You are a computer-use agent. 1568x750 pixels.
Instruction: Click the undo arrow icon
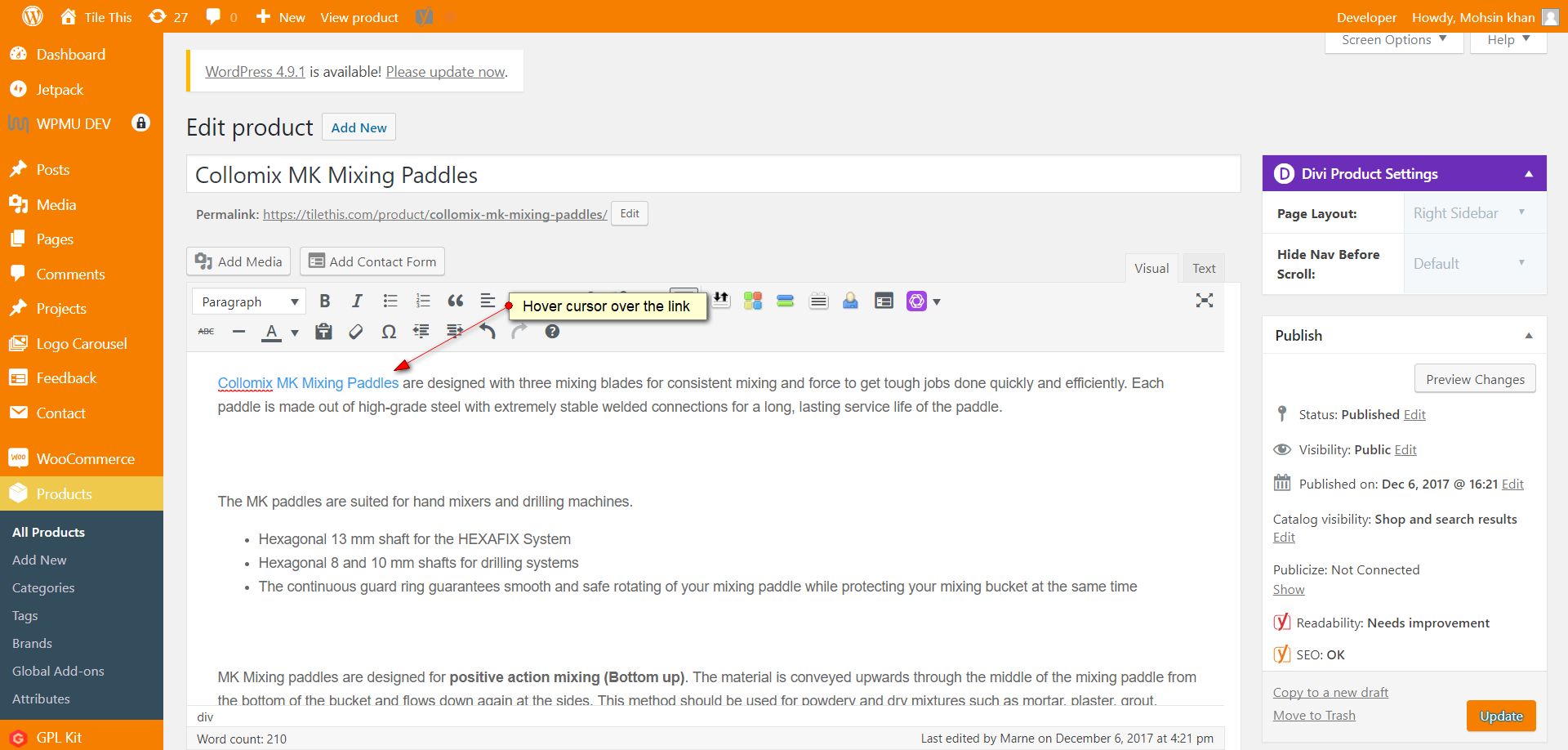coord(488,332)
